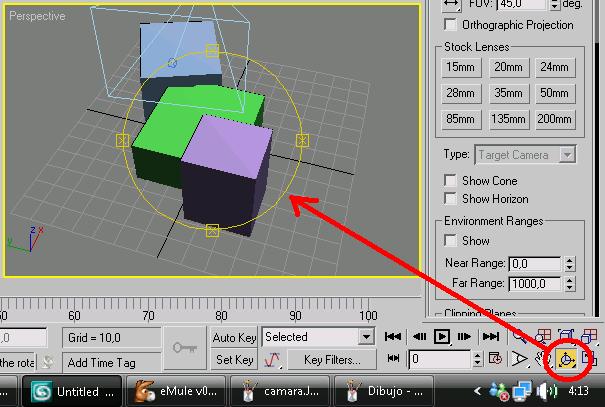This screenshot has height=407, width=605.
Task: Click the current frame number field
Action: 440,359
